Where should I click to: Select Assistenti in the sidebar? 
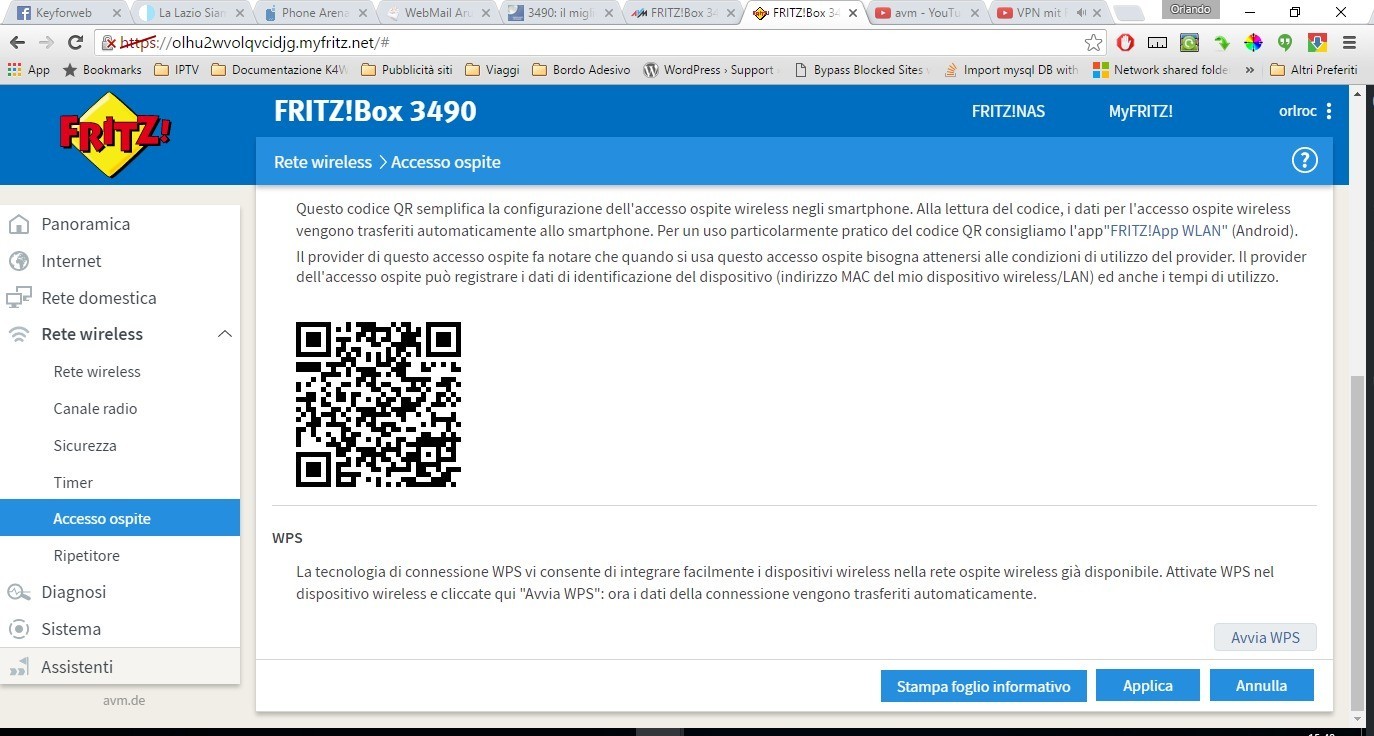[77, 667]
